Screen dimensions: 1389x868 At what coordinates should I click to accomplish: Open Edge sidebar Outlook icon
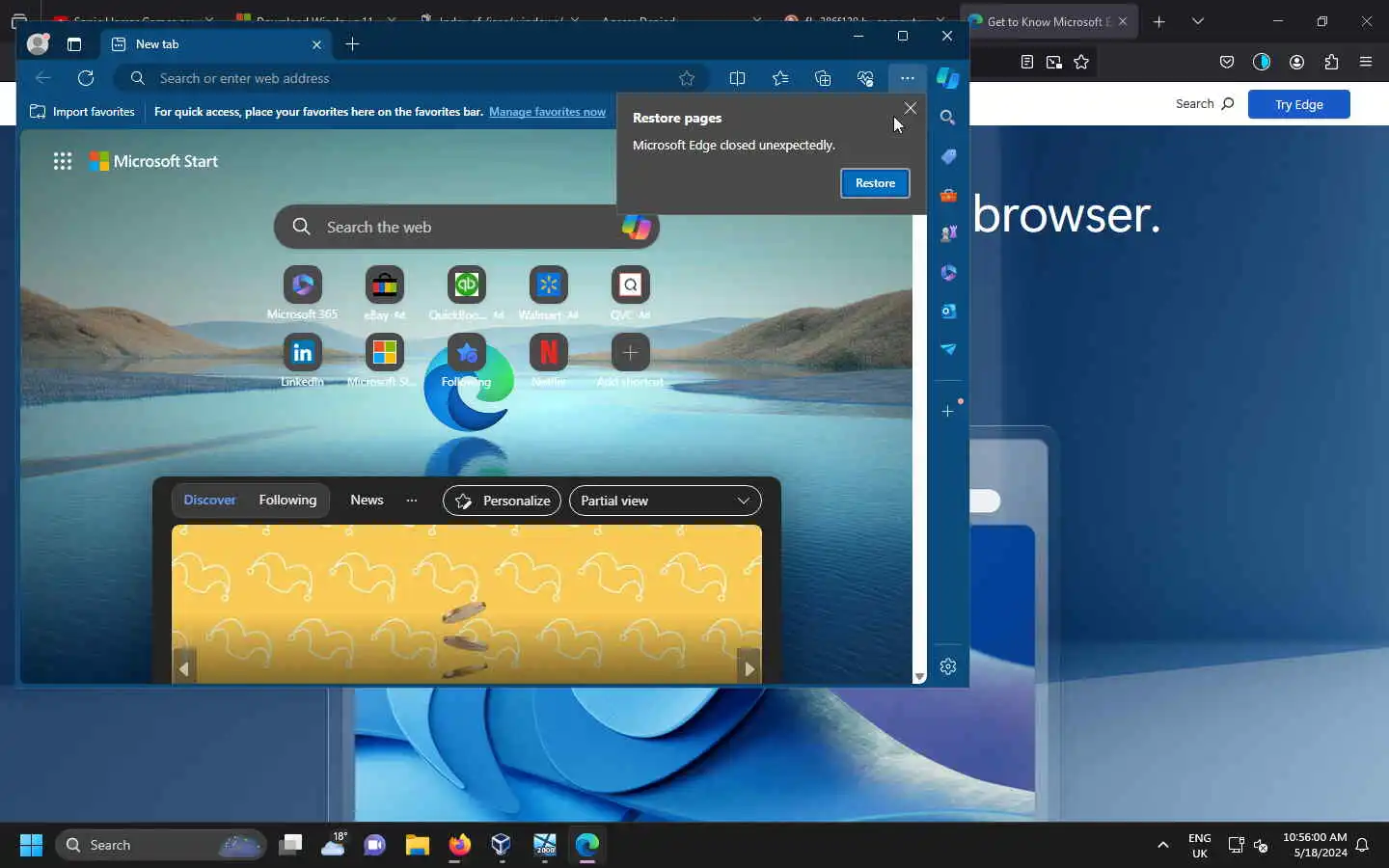948,311
